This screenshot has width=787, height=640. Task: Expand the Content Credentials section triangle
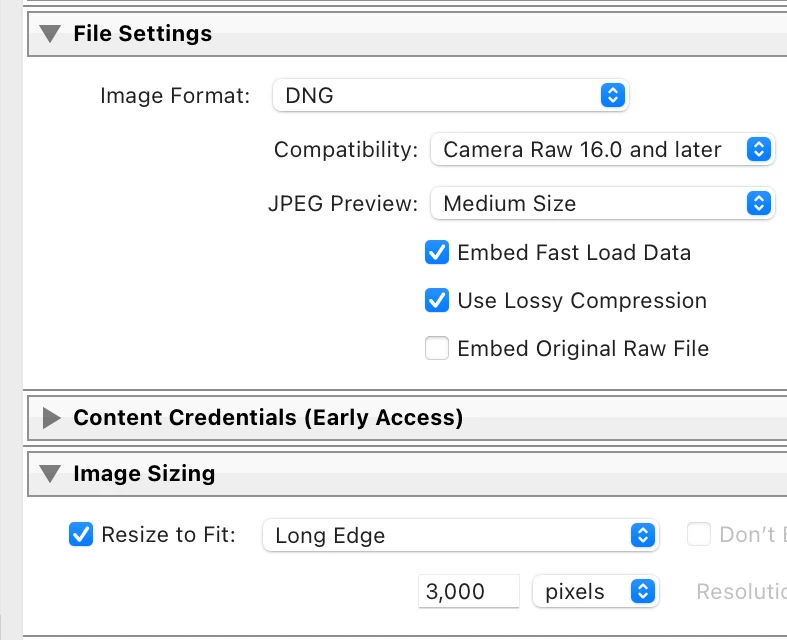[51, 418]
